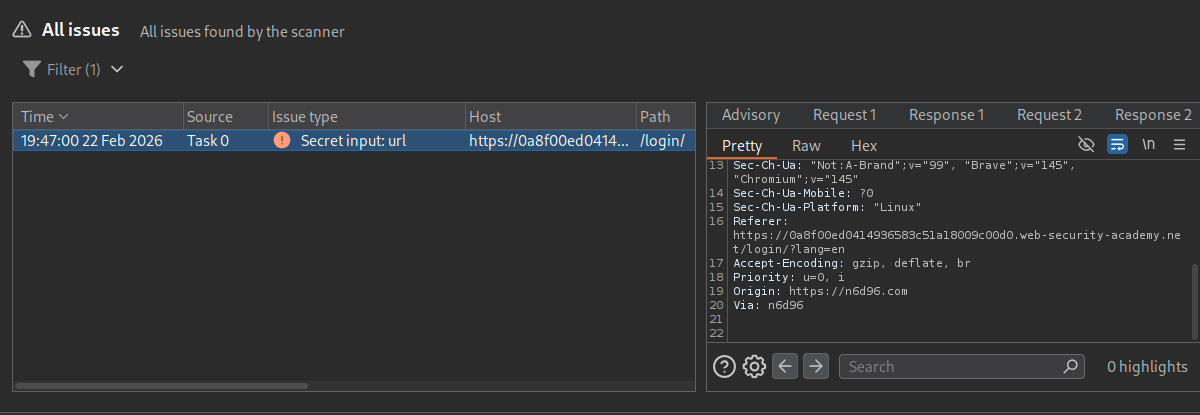Click inside the Search input field

coord(950,366)
